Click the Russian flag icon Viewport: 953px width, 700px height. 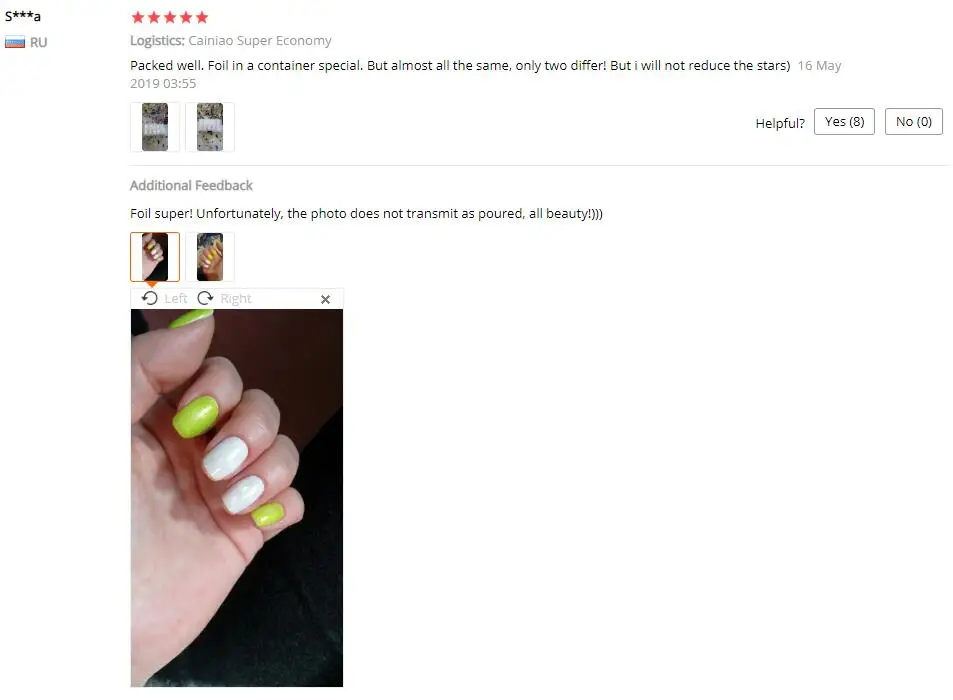point(15,43)
